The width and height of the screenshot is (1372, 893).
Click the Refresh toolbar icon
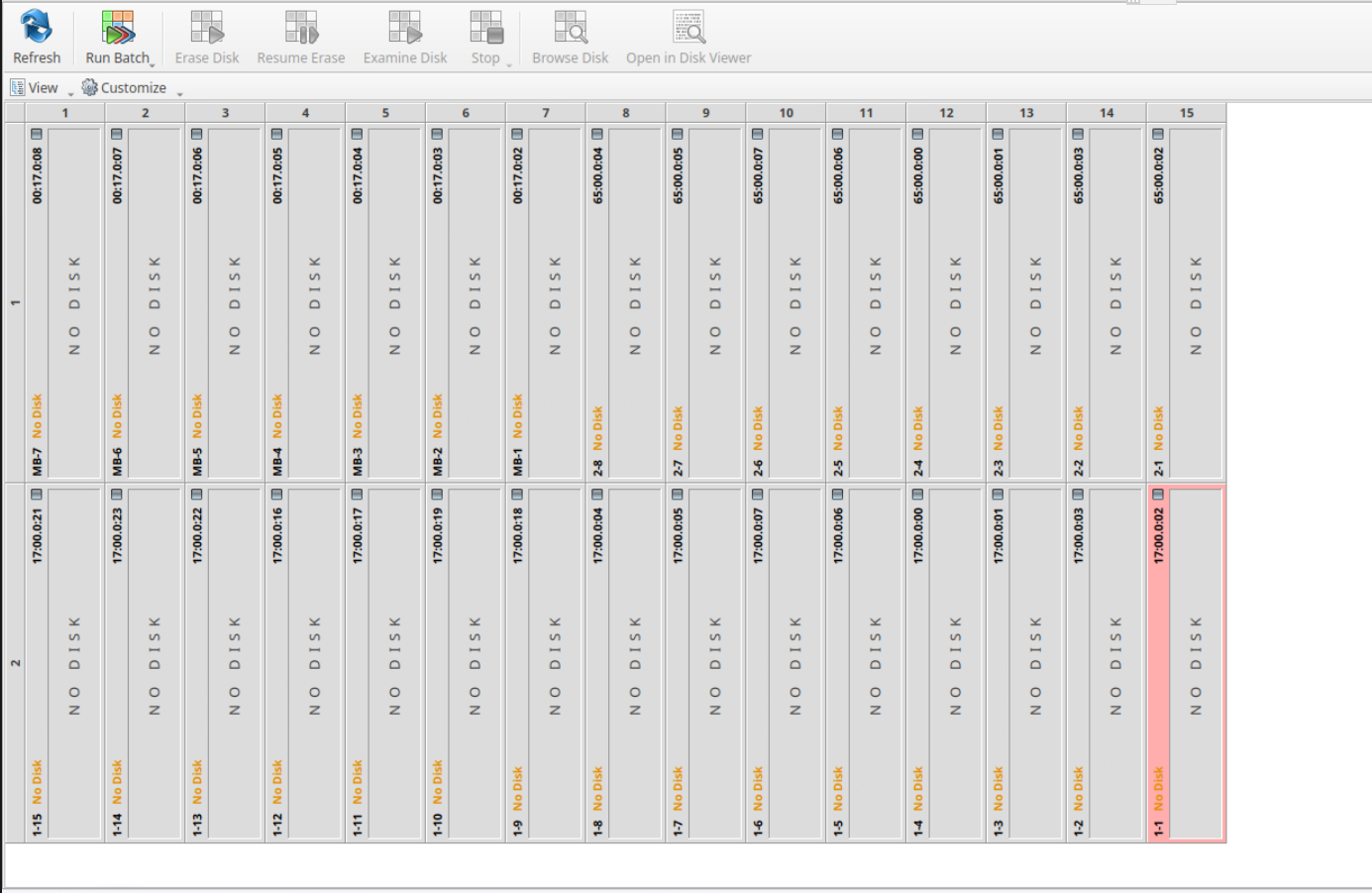point(37,27)
